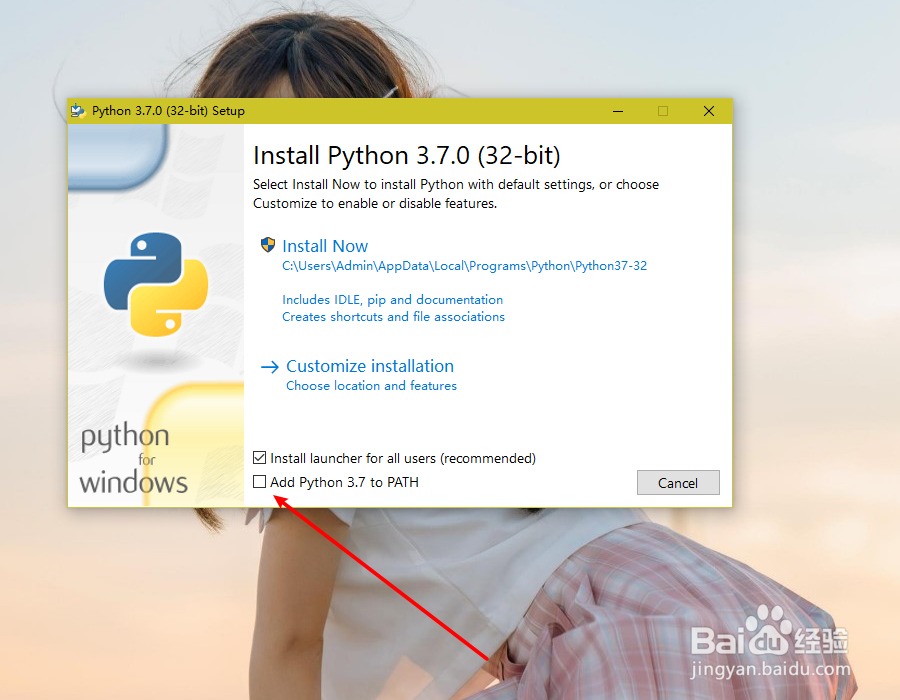Viewport: 900px width, 700px height.
Task: Minimize the Python Setup window
Action: [x=618, y=111]
